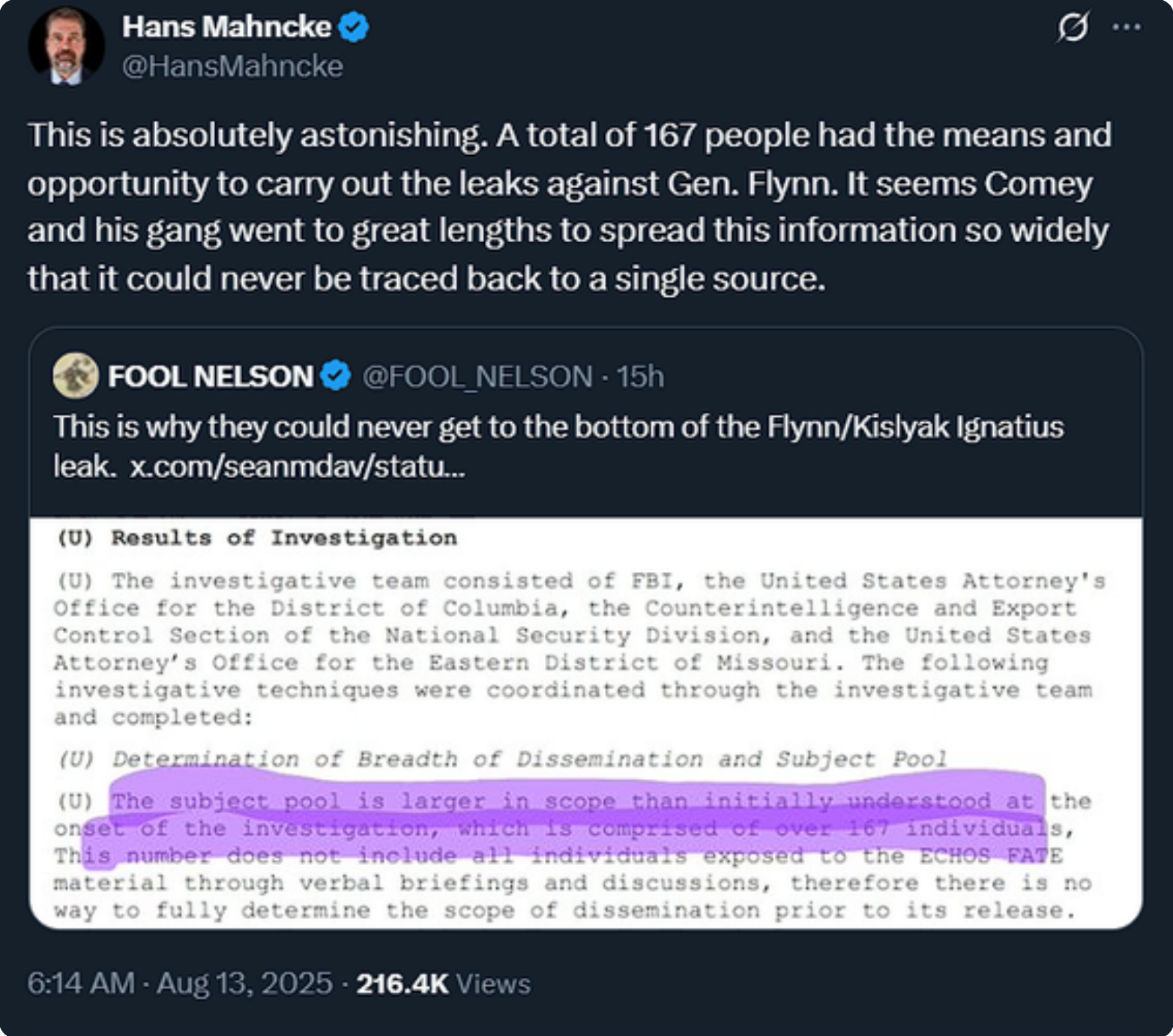Open the 6:14 AM post timestamp
The height and width of the screenshot is (1036, 1173).
(81, 983)
